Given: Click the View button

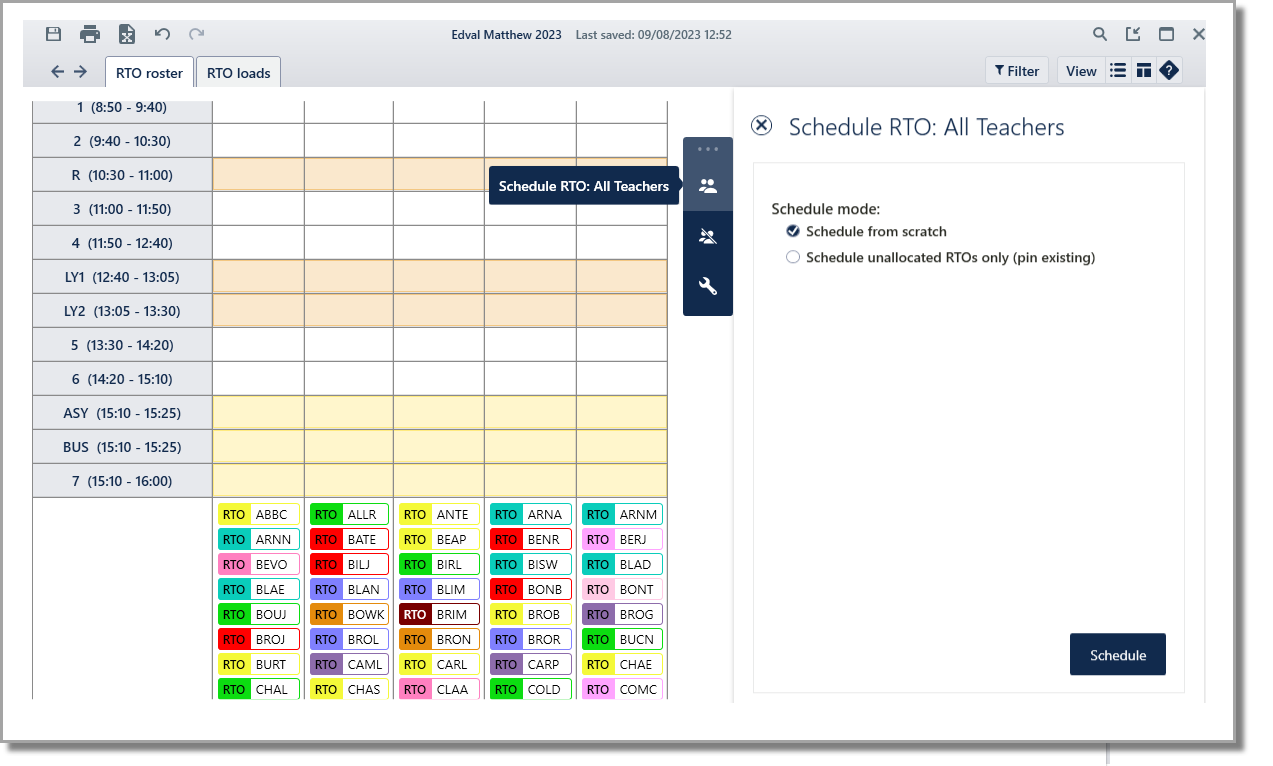Looking at the screenshot, I should click(1081, 71).
